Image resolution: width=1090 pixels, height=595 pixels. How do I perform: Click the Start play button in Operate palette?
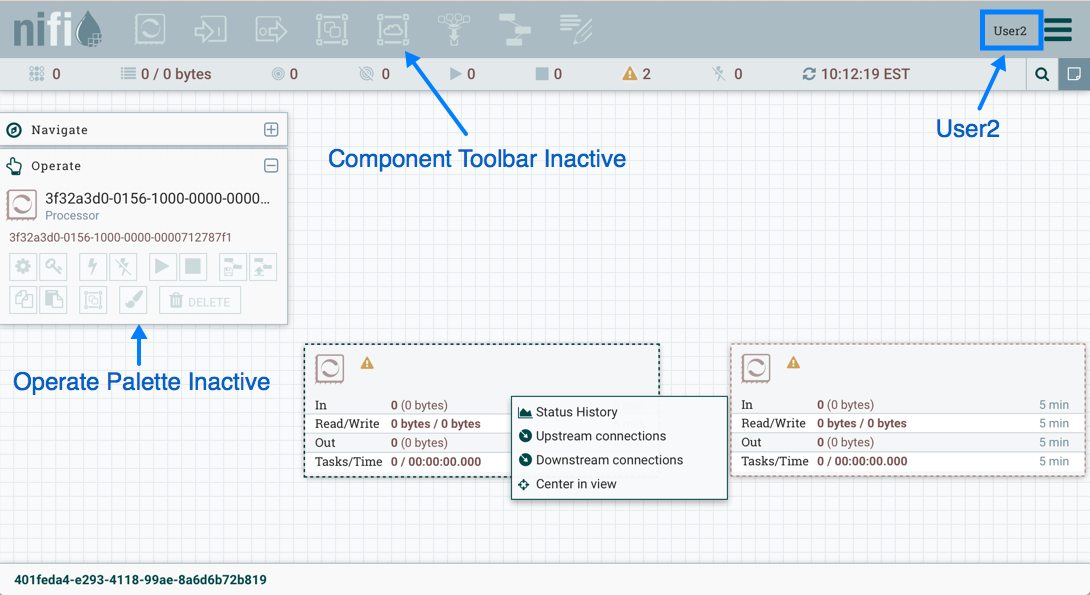[x=161, y=266]
